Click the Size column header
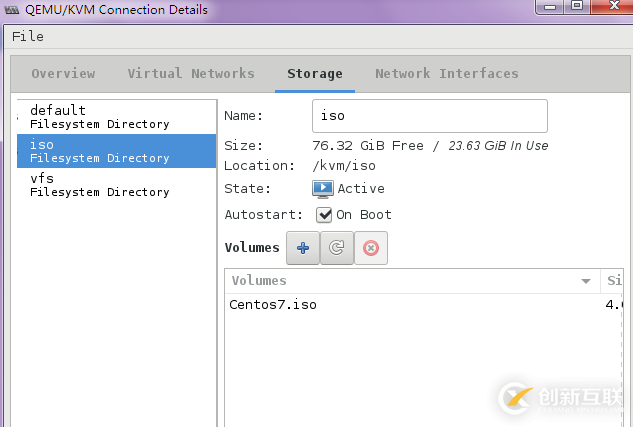This screenshot has height=427, width=633. [612, 281]
